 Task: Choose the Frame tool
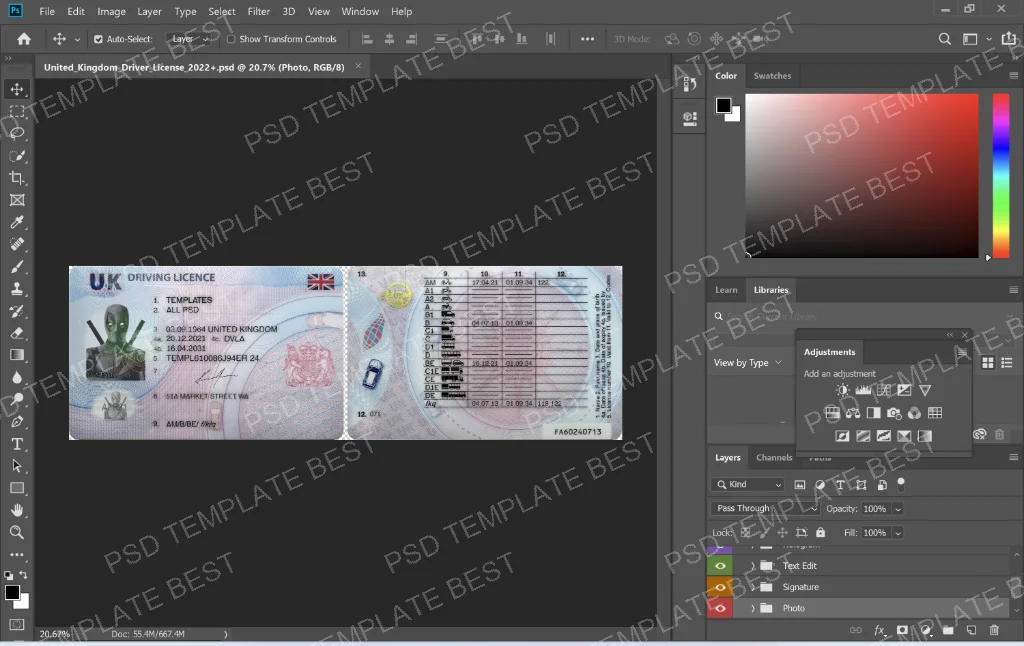click(17, 200)
